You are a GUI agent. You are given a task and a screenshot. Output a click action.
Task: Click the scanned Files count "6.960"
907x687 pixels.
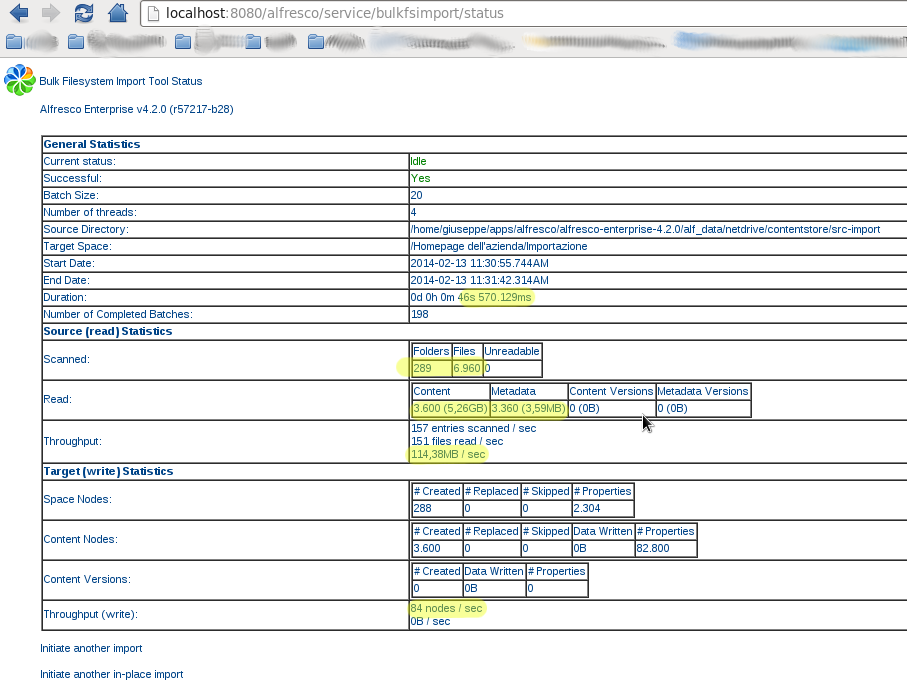[x=467, y=368]
